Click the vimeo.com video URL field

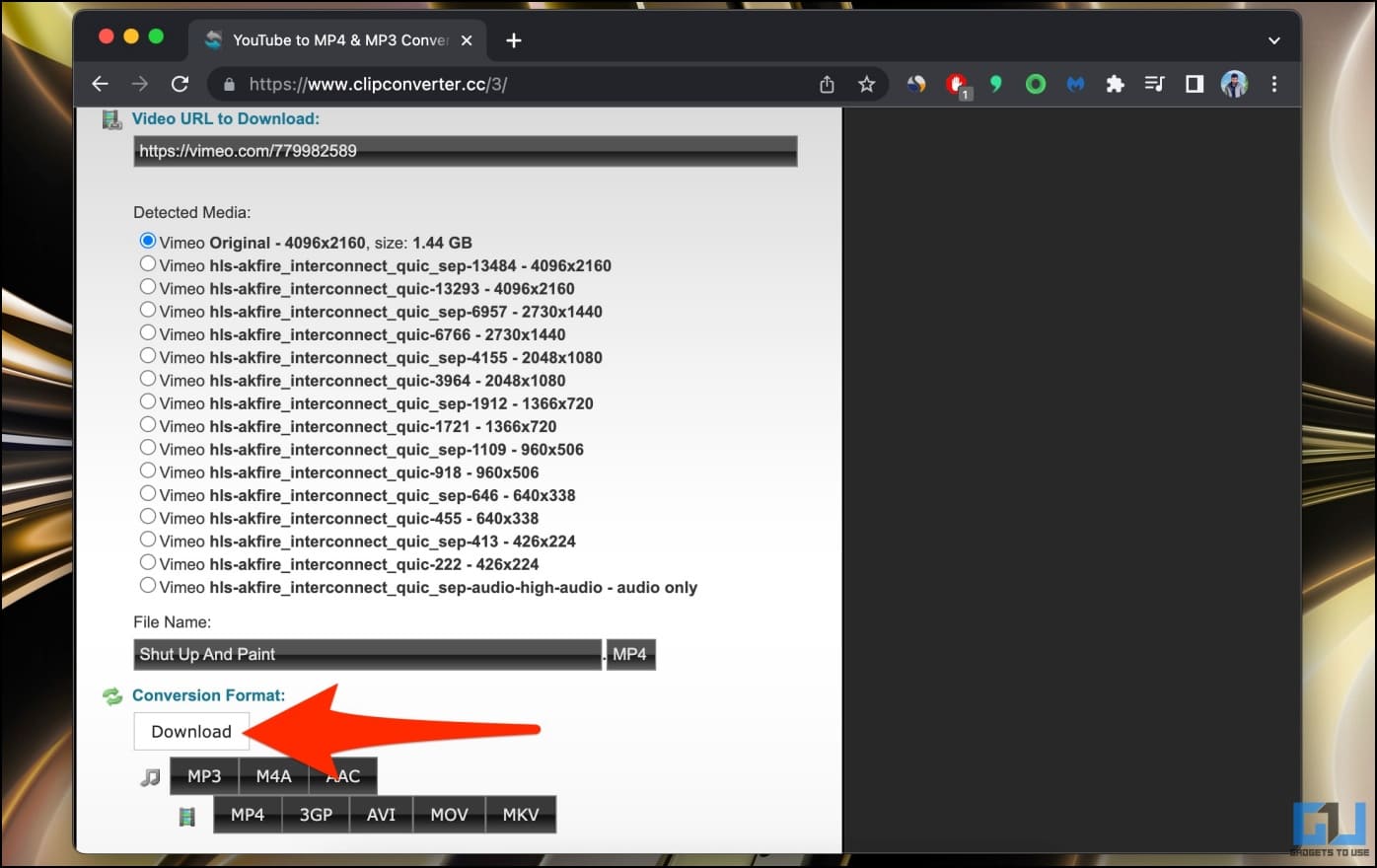coord(466,151)
